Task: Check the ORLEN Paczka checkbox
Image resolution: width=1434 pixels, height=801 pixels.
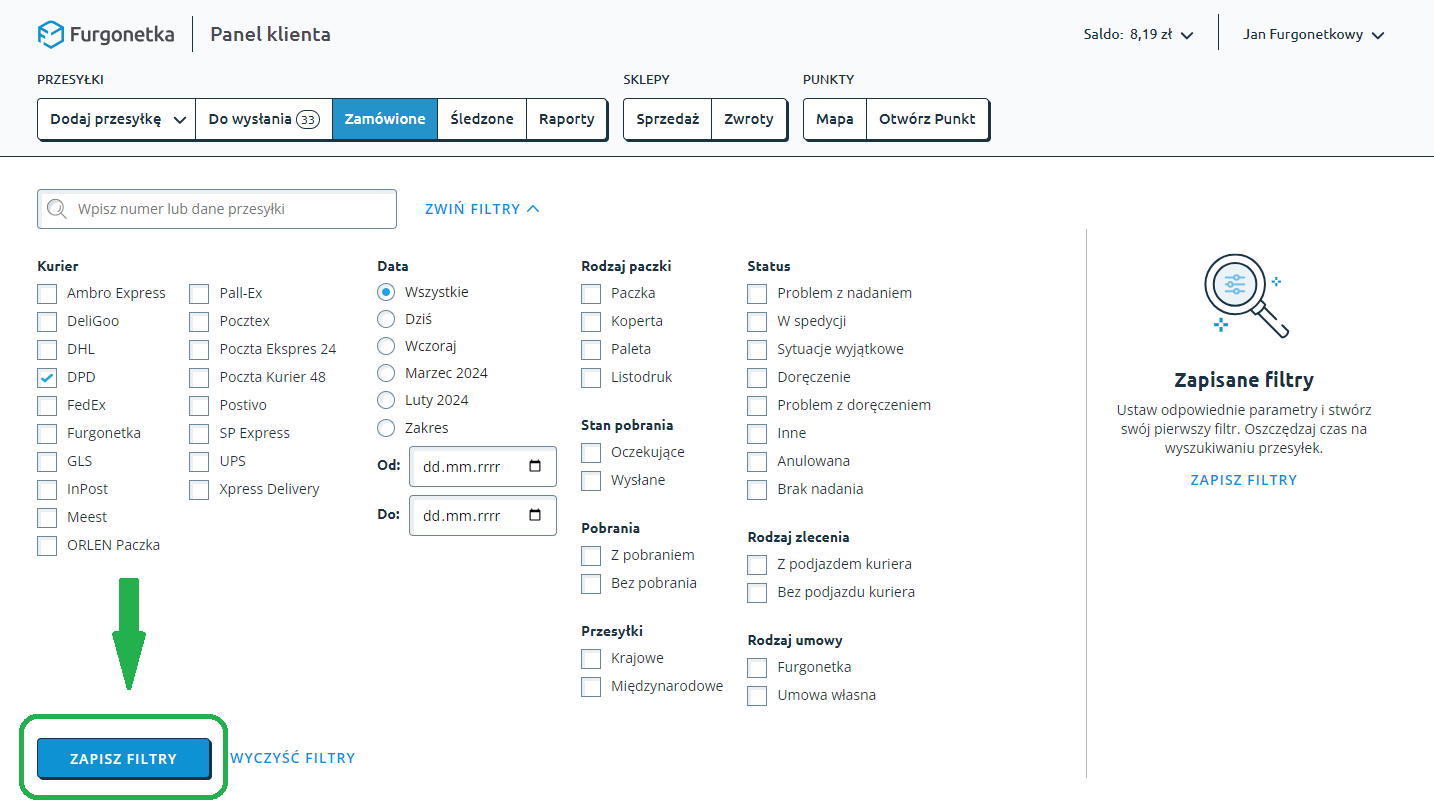Action: pos(47,545)
